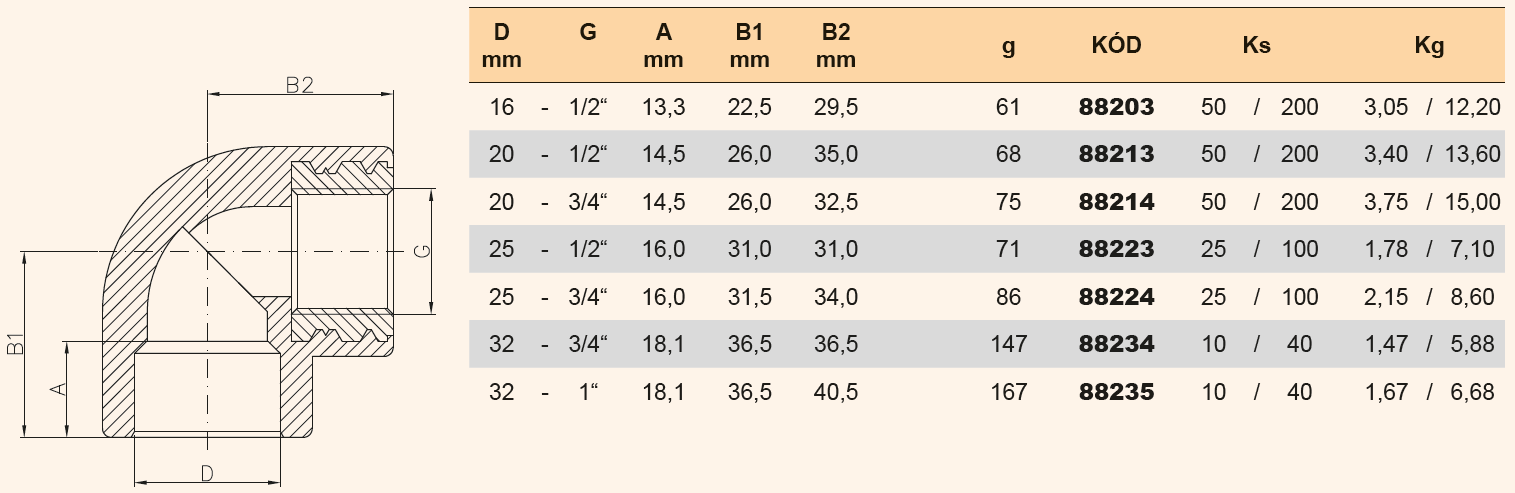Click the B2 dimension label in drawing

(300, 85)
